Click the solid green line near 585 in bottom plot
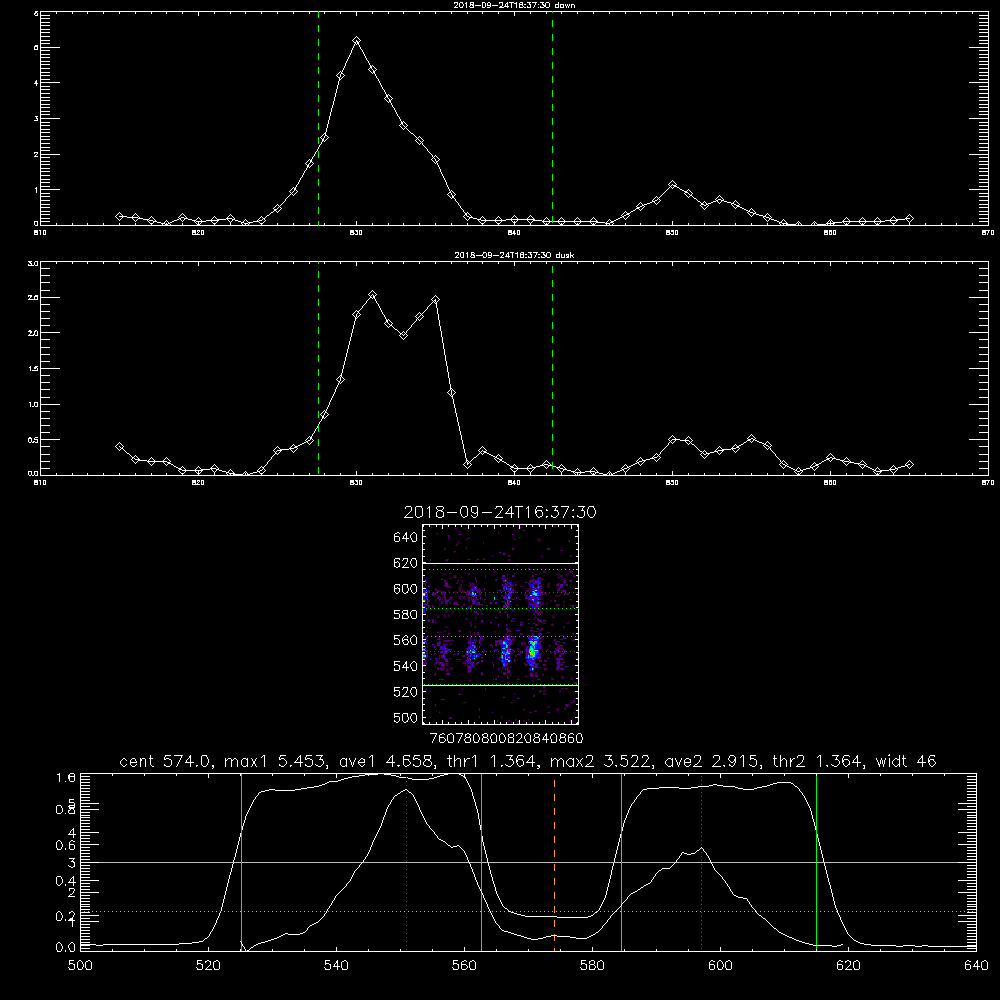Viewport: 1000px width, 1000px height. [621, 862]
